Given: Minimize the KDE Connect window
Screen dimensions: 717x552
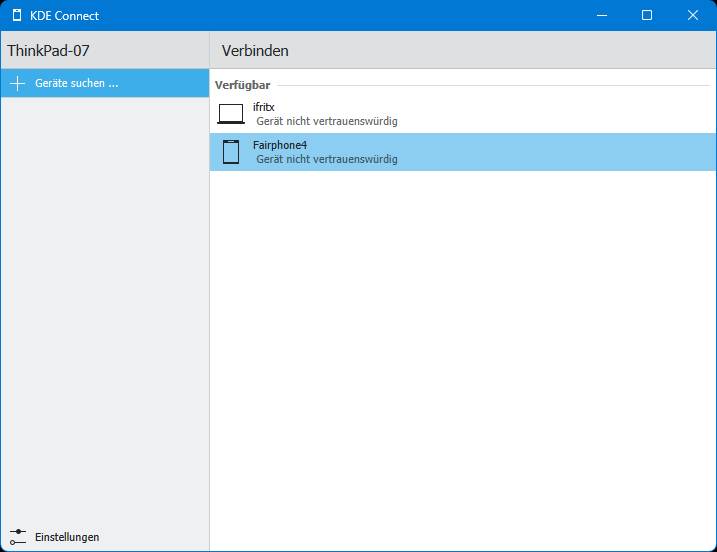Looking at the screenshot, I should point(602,15).
